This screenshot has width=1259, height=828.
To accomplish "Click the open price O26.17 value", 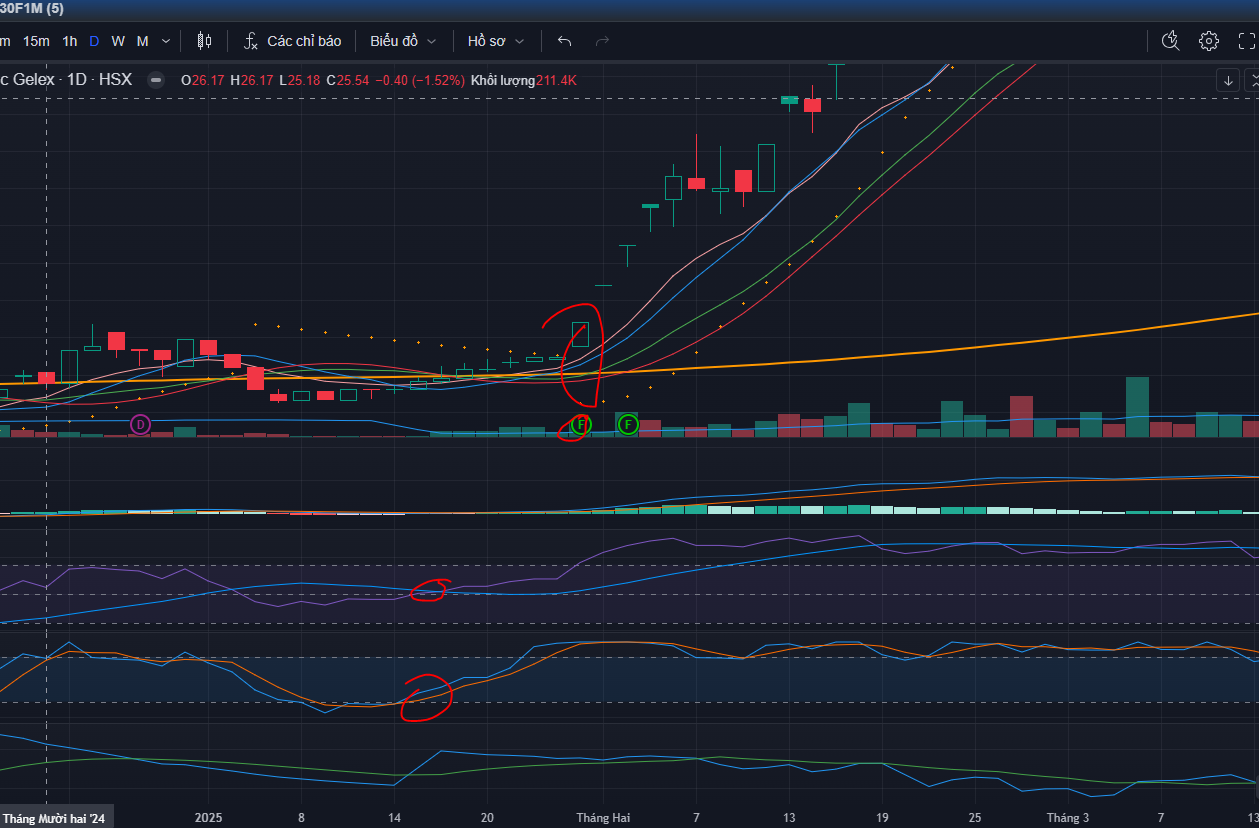I will 202,80.
